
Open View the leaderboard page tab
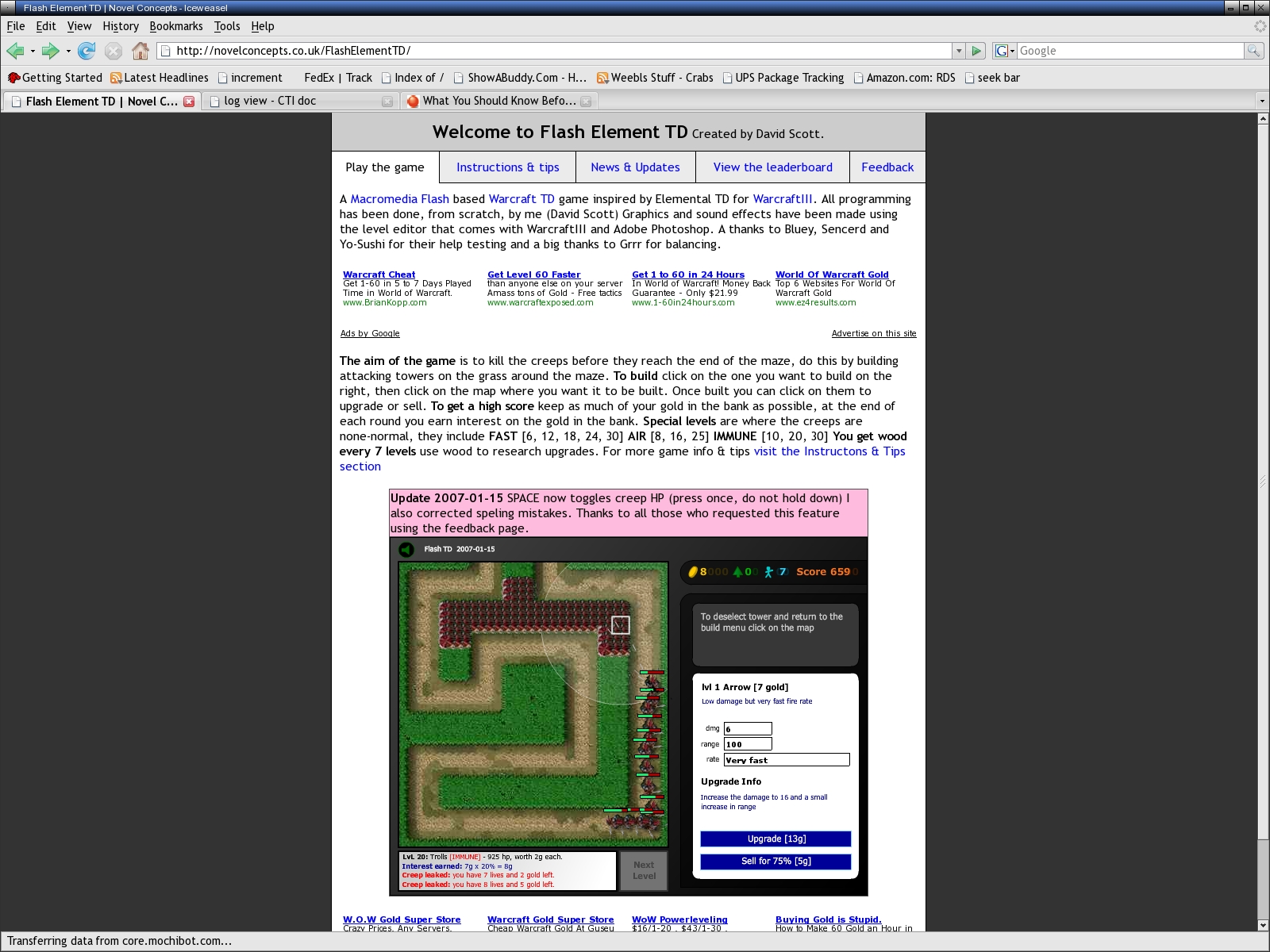773,167
